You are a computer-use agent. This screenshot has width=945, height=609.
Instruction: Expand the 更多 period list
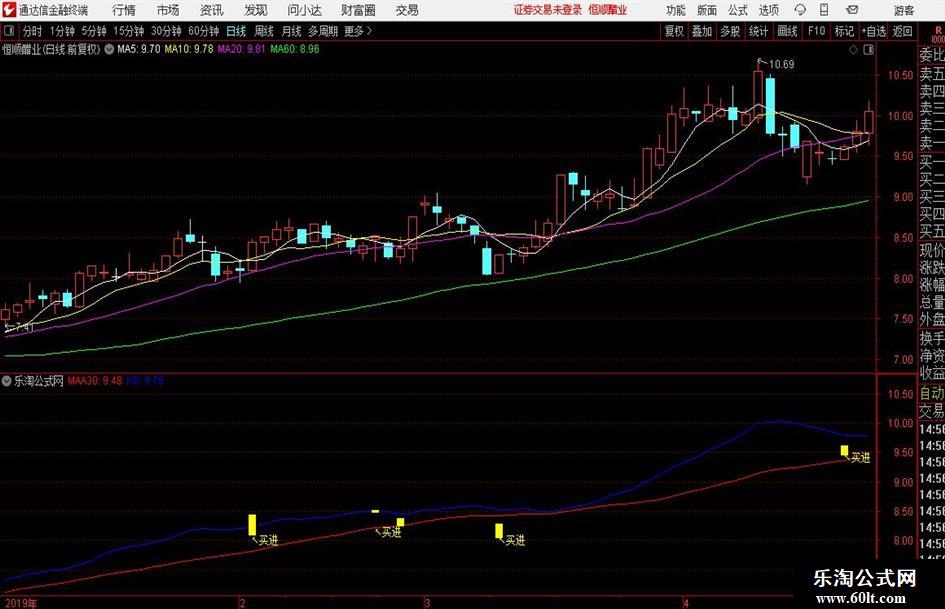pyautogui.click(x=357, y=31)
